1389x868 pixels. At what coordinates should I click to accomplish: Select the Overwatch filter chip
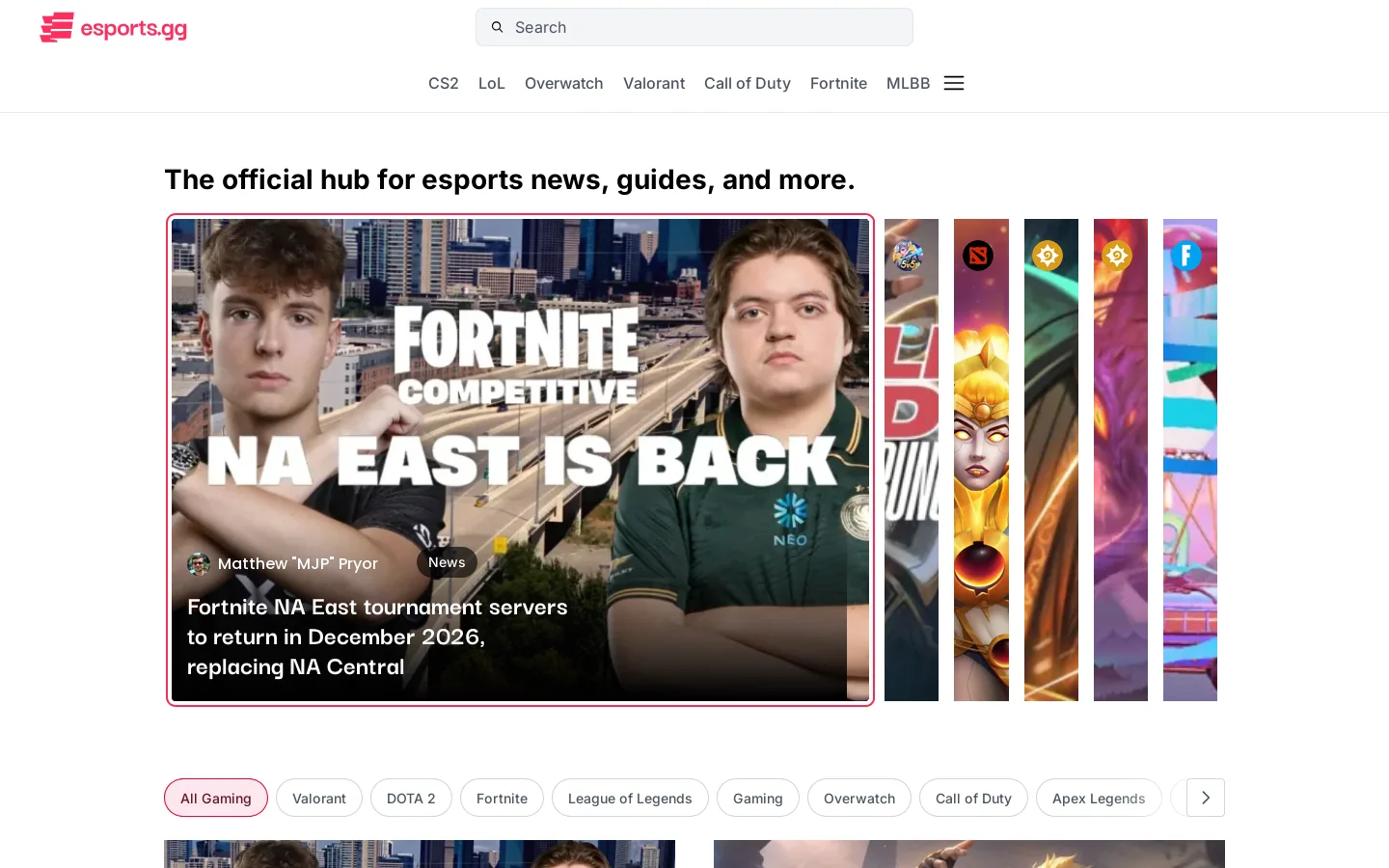pos(859,798)
